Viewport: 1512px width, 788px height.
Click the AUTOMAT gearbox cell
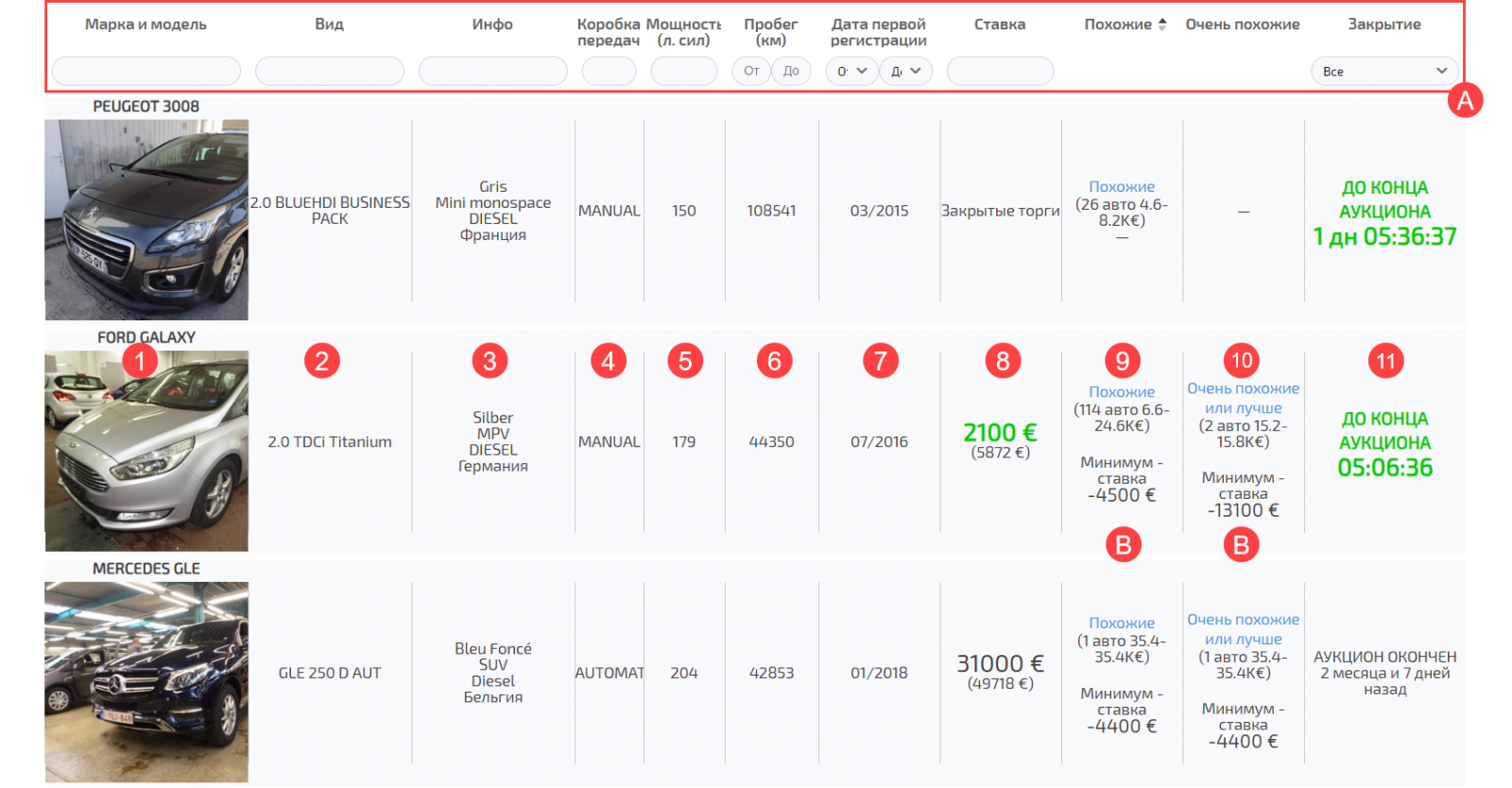coord(610,673)
